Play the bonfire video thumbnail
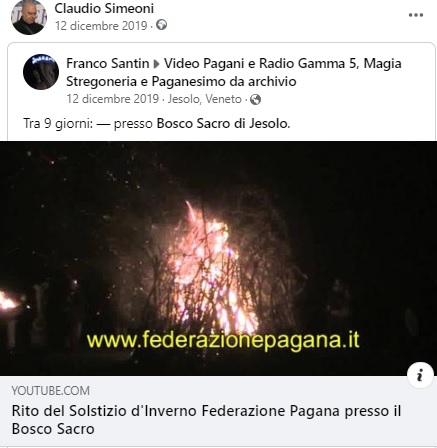Image resolution: width=437 pixels, height=448 pixels. (218, 258)
